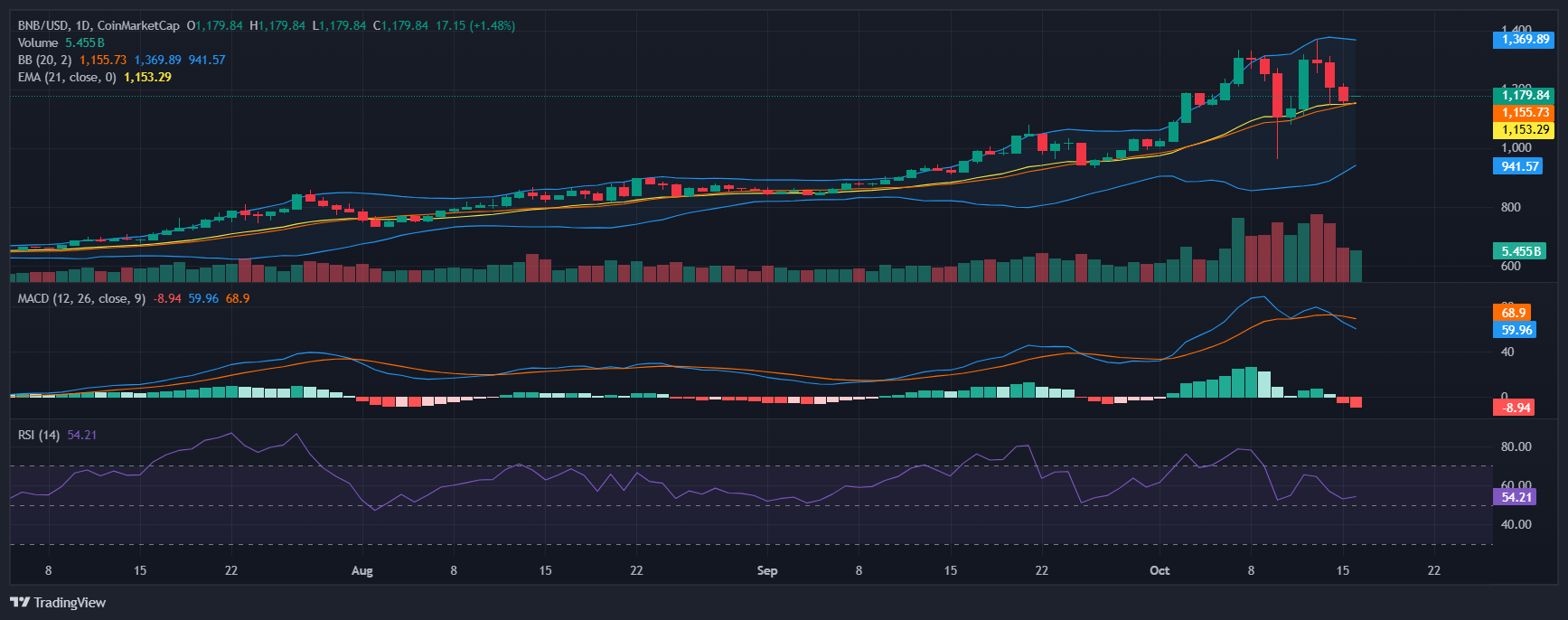Click the orange 1,155.73 price axis tag
The height and width of the screenshot is (620, 1568).
point(1525,112)
